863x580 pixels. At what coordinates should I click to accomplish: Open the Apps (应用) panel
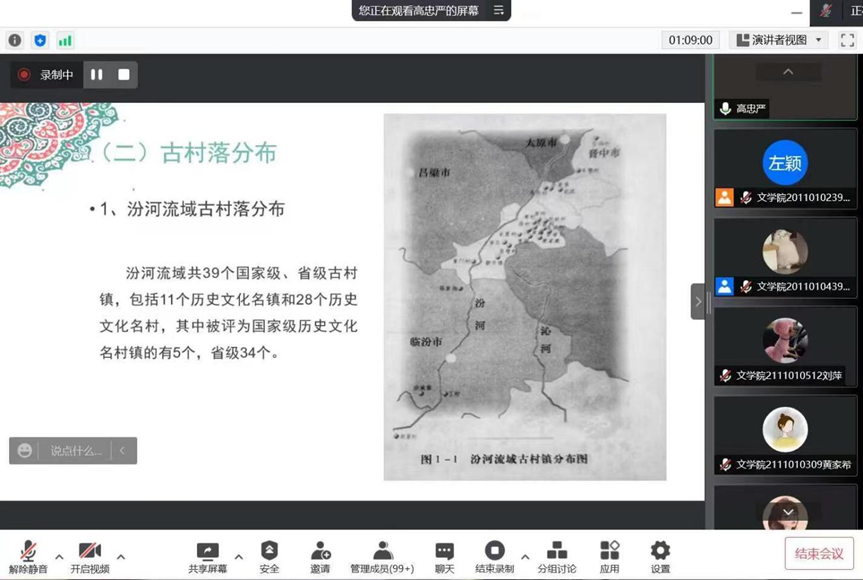click(610, 555)
